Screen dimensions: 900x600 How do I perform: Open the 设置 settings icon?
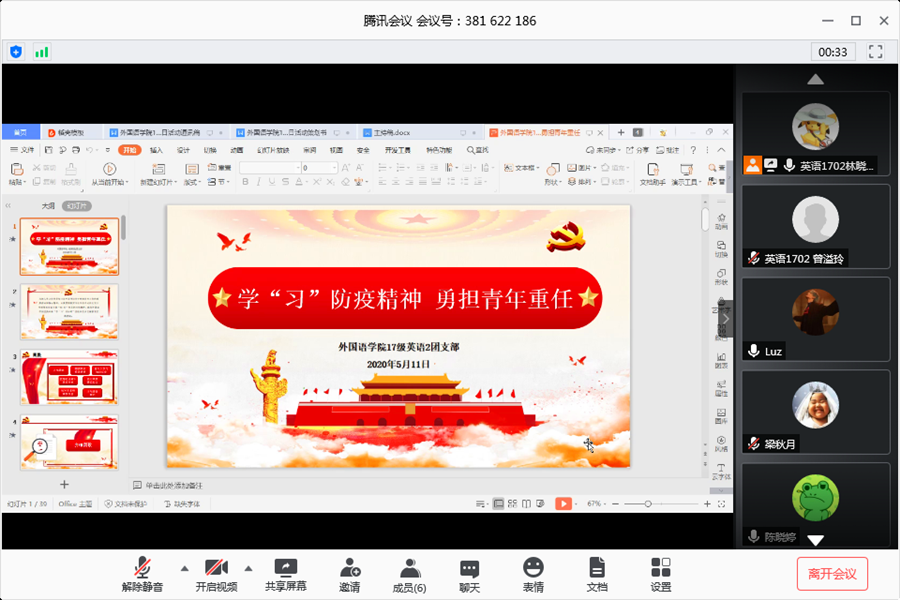pyautogui.click(x=661, y=568)
